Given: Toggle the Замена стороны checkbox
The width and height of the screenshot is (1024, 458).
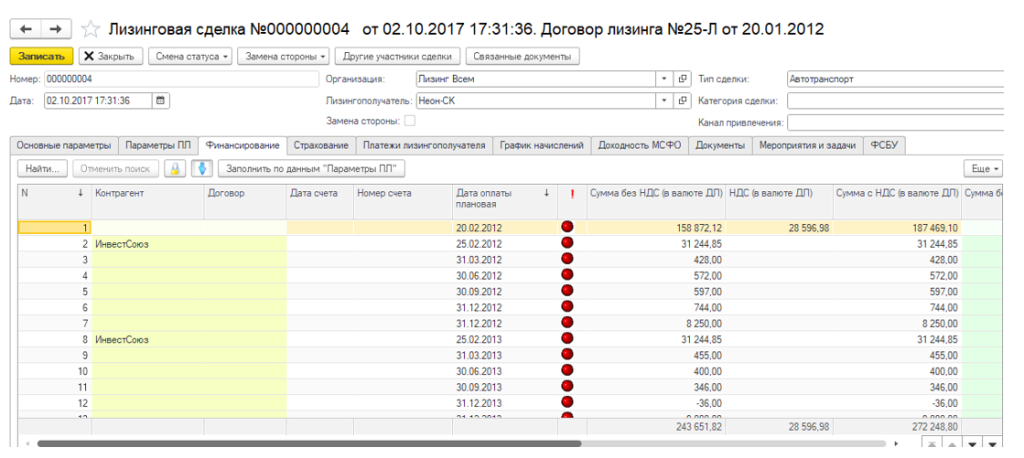Looking at the screenshot, I should click(409, 121).
